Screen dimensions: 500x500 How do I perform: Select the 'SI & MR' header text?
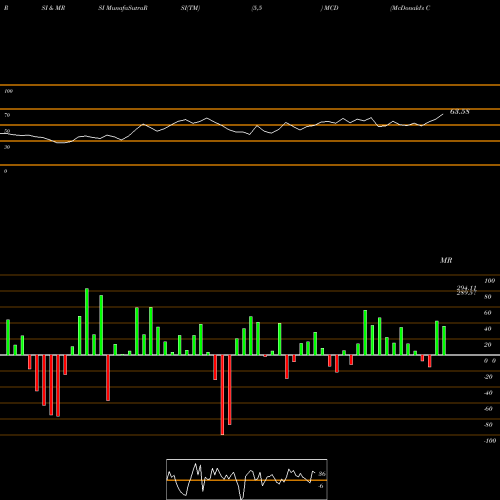pos(53,8)
